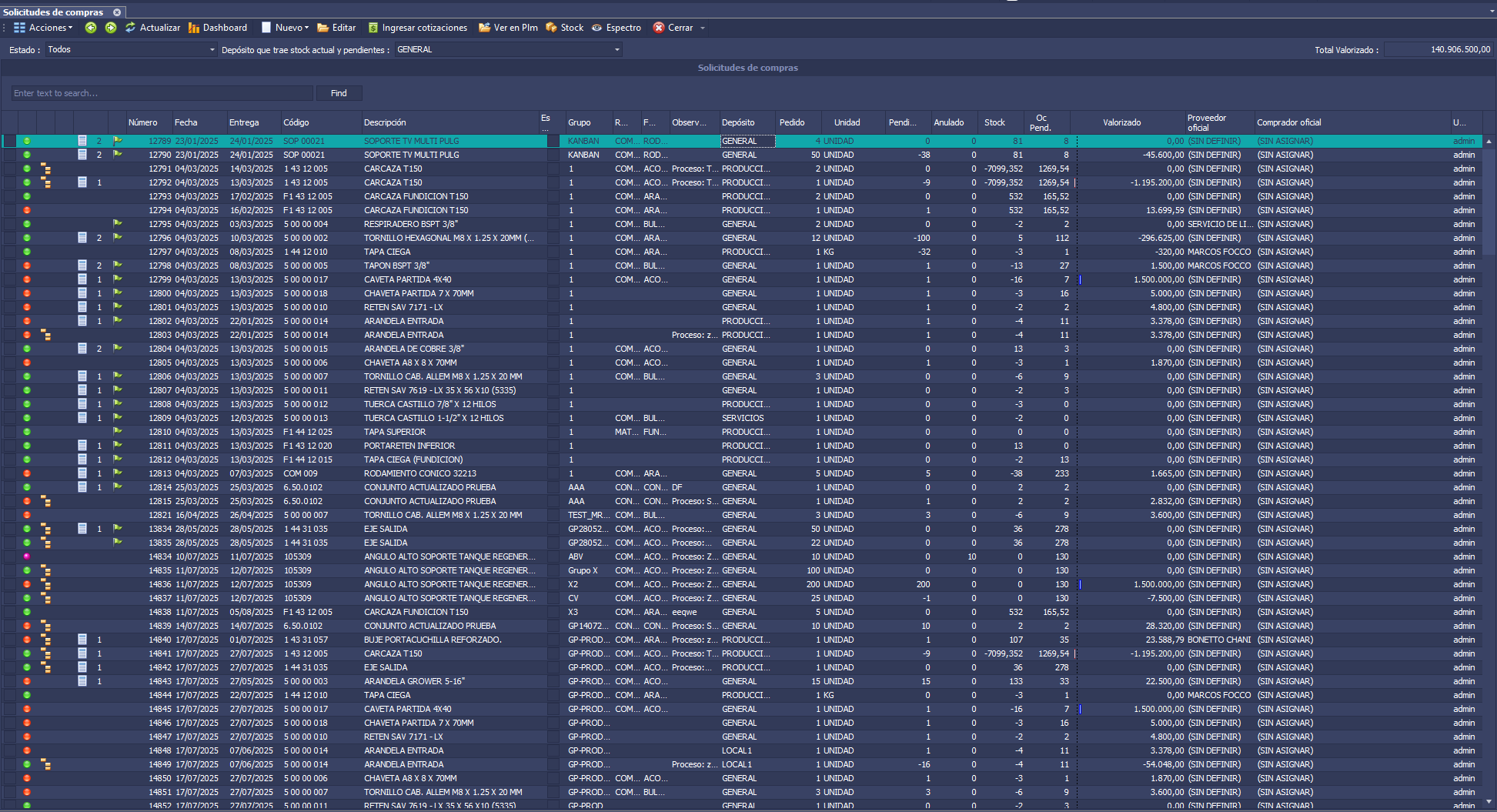Click Ingresar cotizaciones
This screenshot has width=1497, height=812.
click(417, 28)
